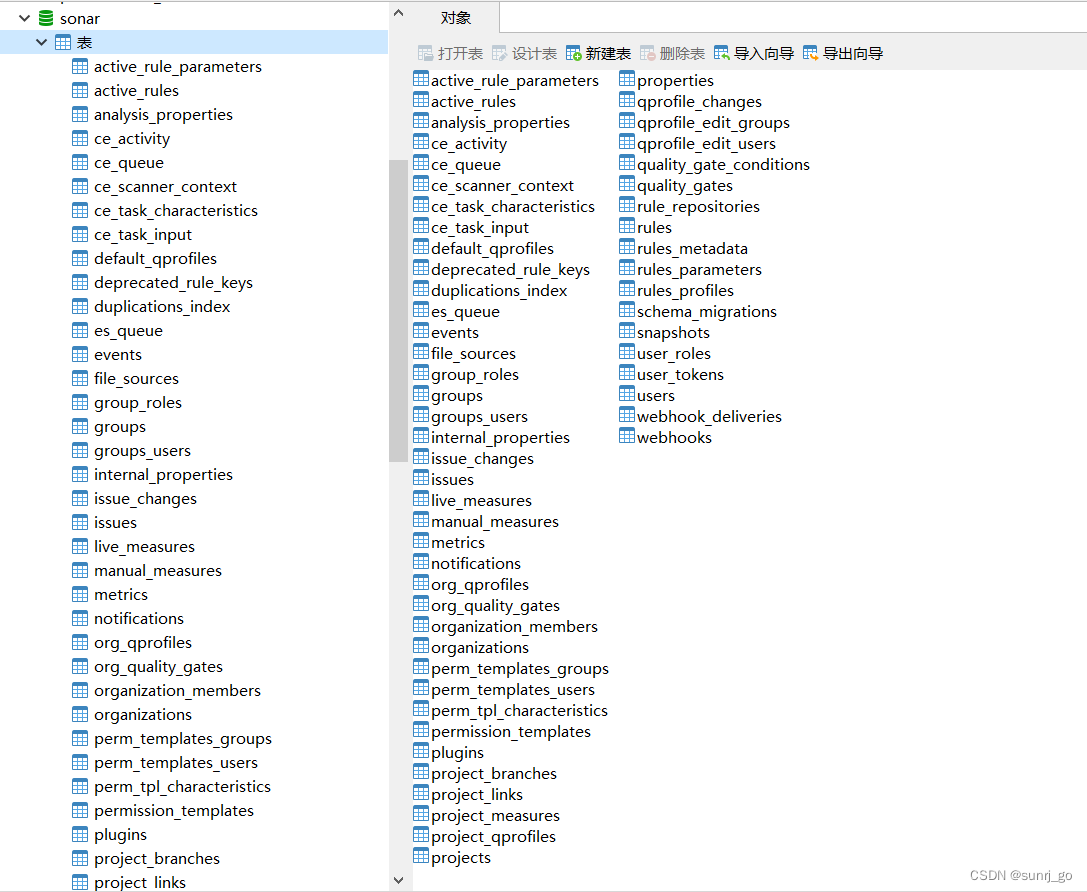Select metrics table icon in tree

pyautogui.click(x=80, y=595)
